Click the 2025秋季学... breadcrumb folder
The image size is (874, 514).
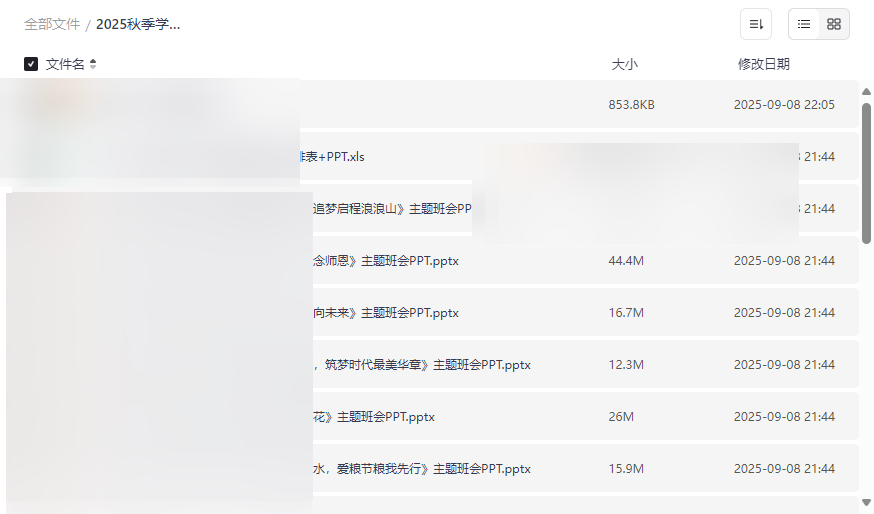pos(138,24)
